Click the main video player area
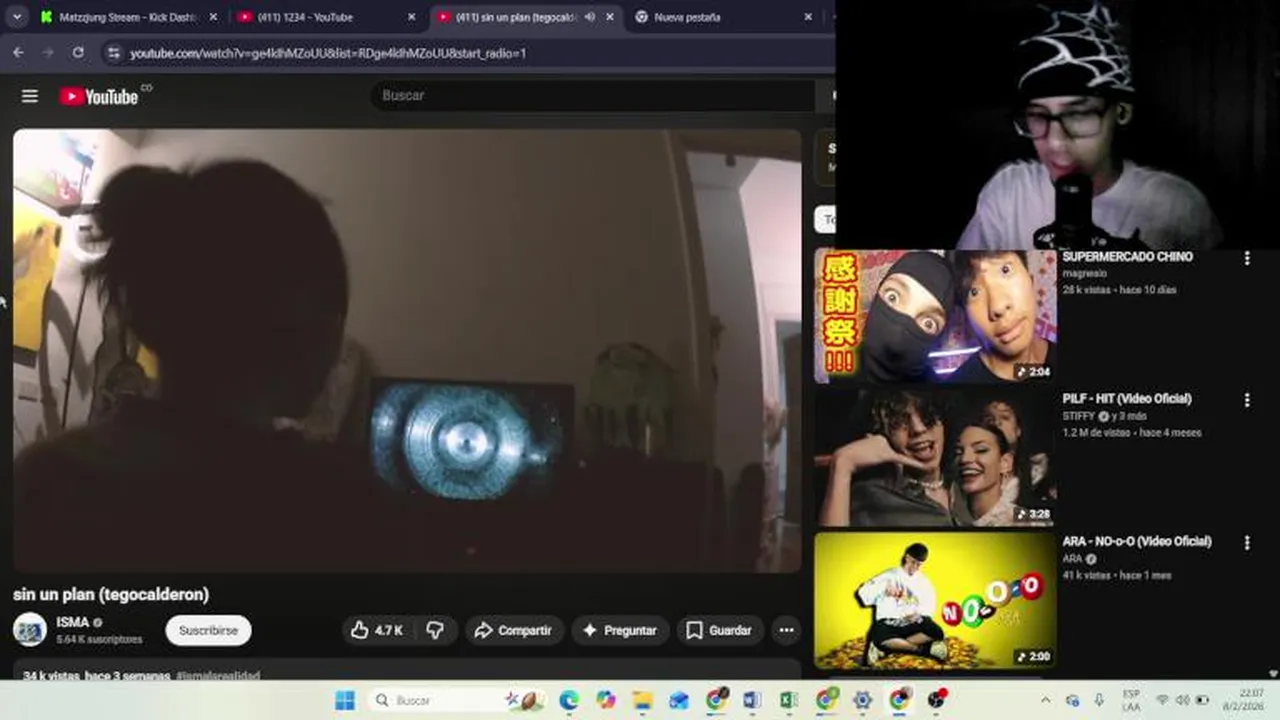The image size is (1280, 720). pos(407,350)
